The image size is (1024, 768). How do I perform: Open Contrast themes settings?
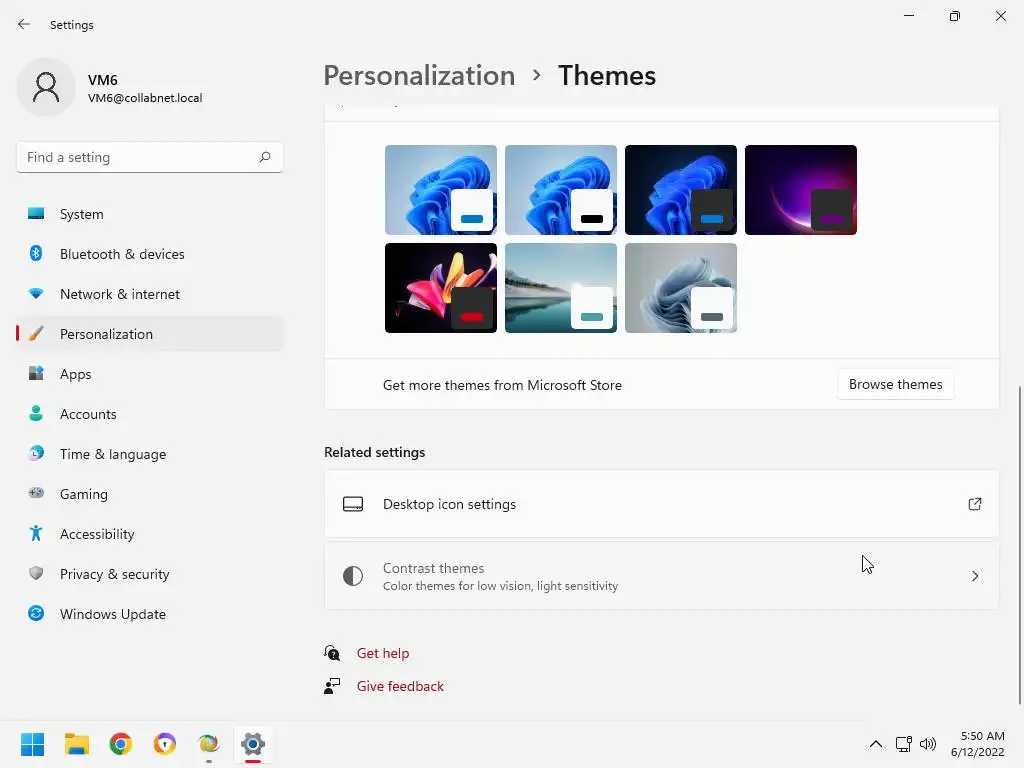coord(662,576)
